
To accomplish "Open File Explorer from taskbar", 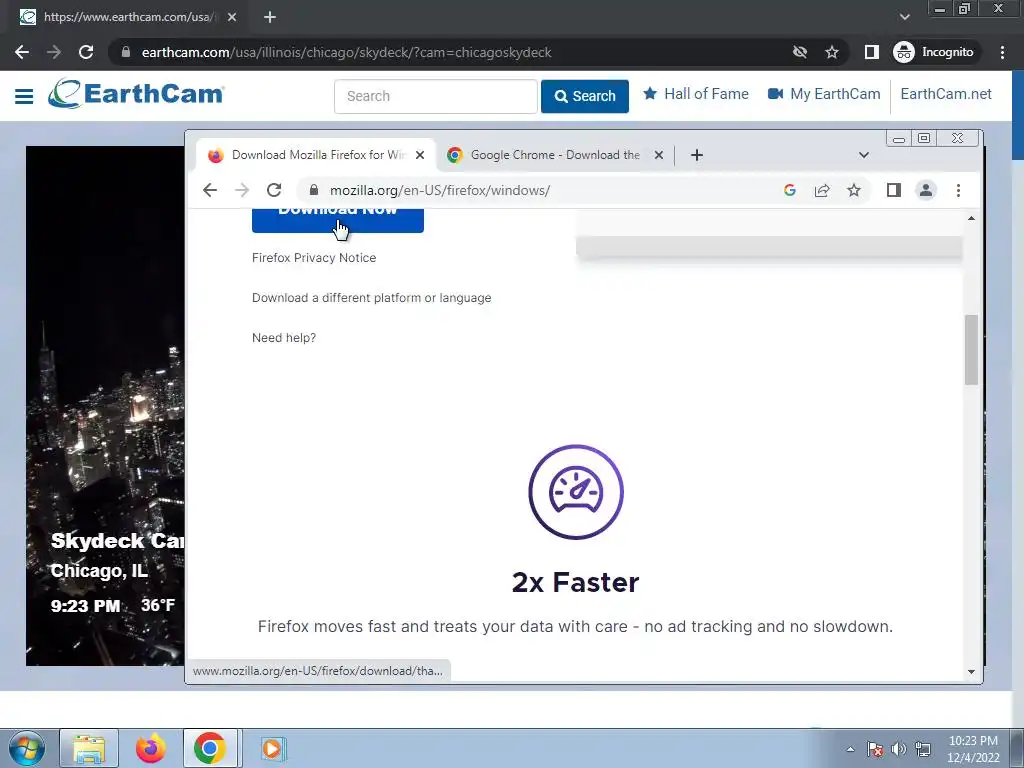I will [x=89, y=748].
